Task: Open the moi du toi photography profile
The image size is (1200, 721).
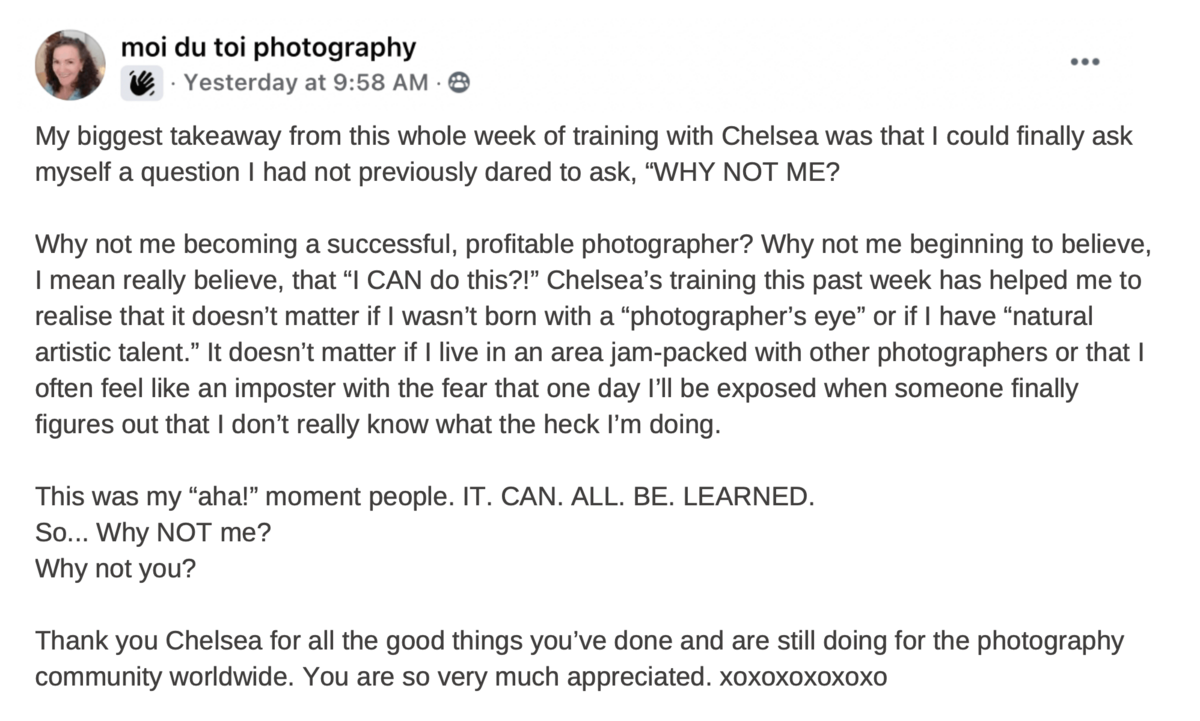Action: pos(268,46)
